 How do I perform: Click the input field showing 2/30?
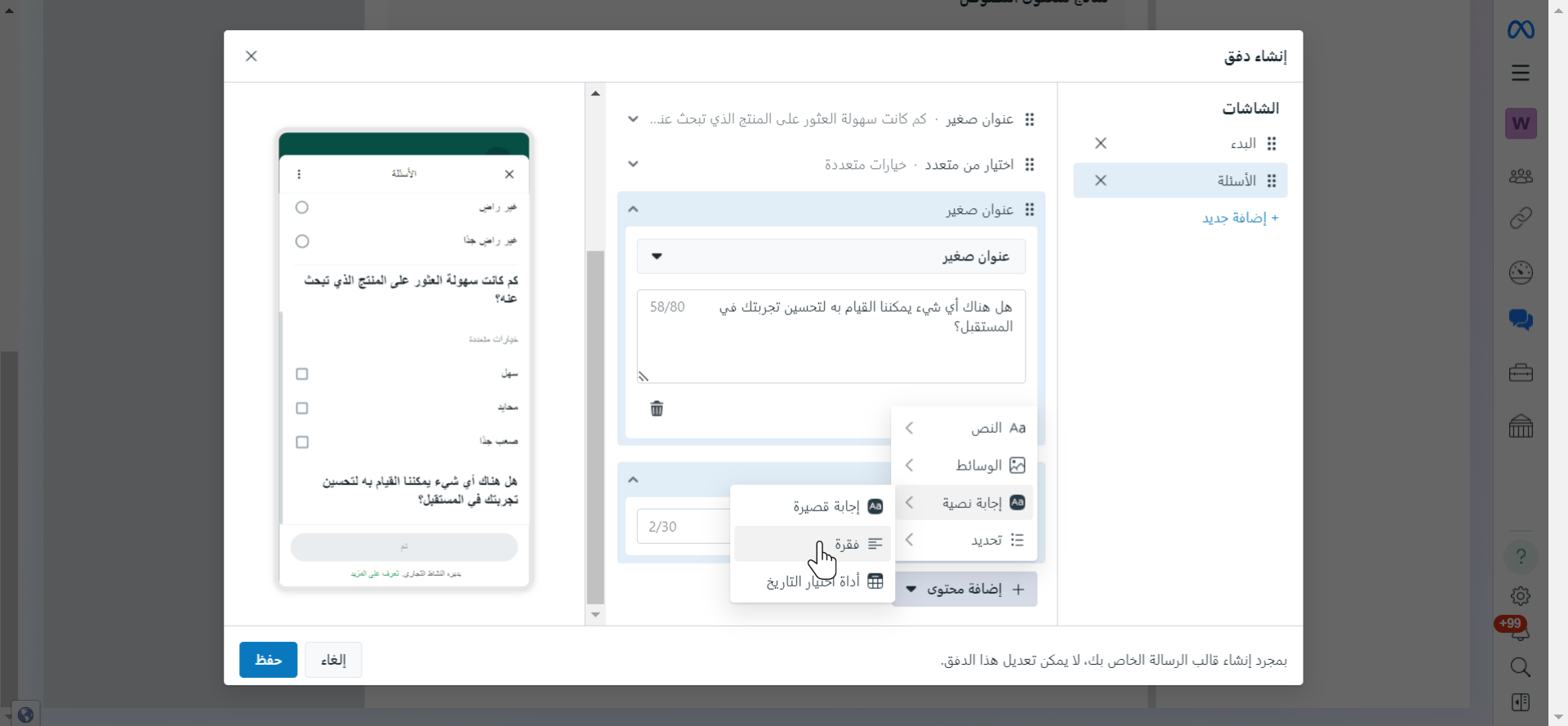[x=684, y=527]
